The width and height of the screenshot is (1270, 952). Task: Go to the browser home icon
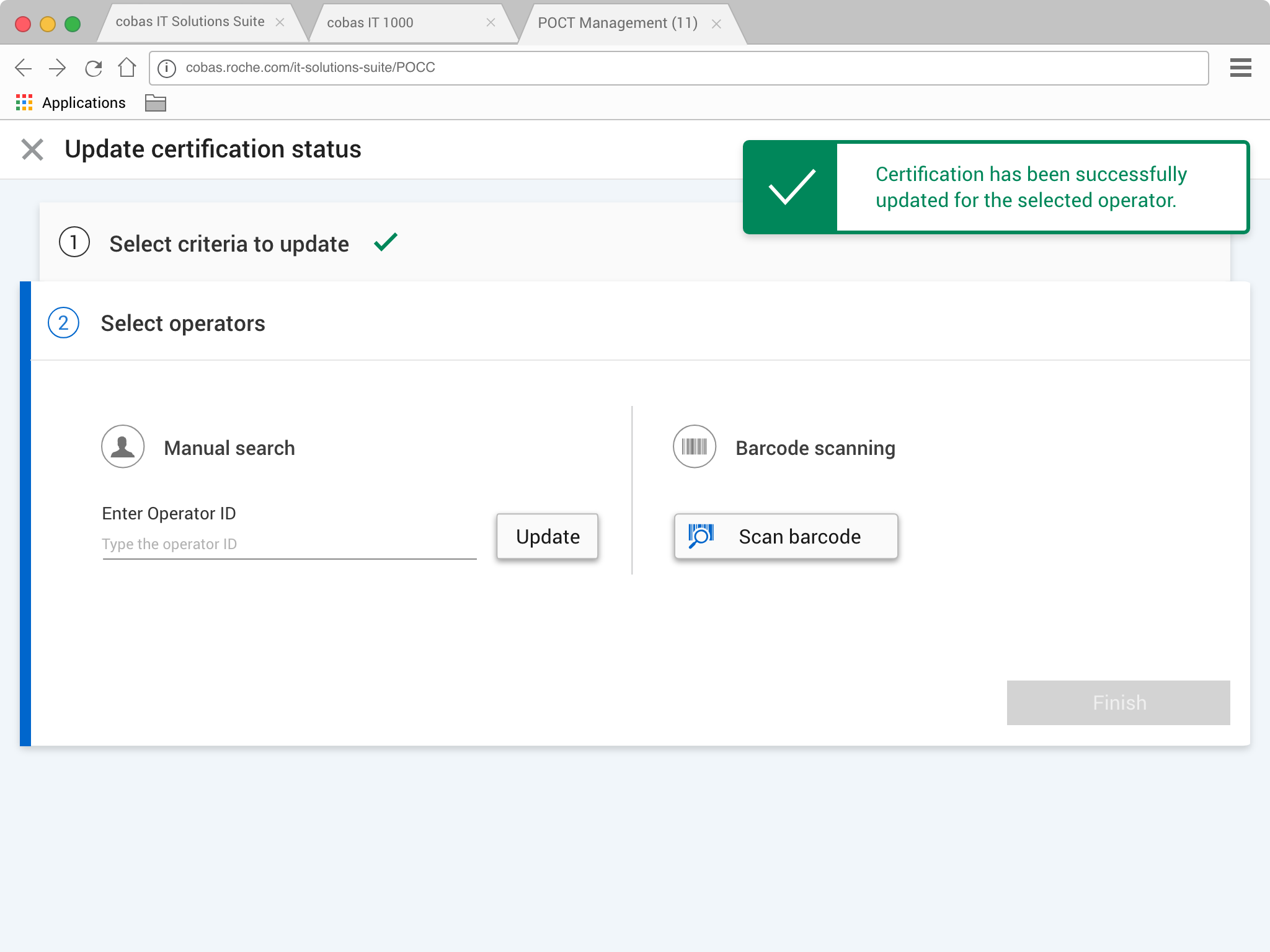coord(127,68)
